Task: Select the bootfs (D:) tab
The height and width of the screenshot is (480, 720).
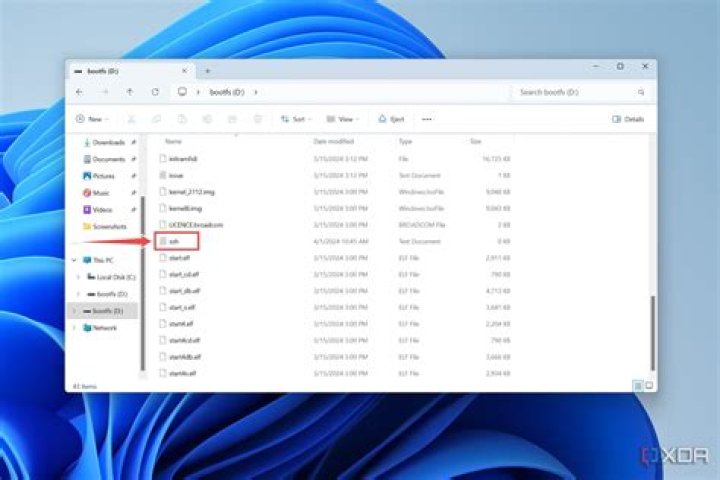Action: coord(110,70)
